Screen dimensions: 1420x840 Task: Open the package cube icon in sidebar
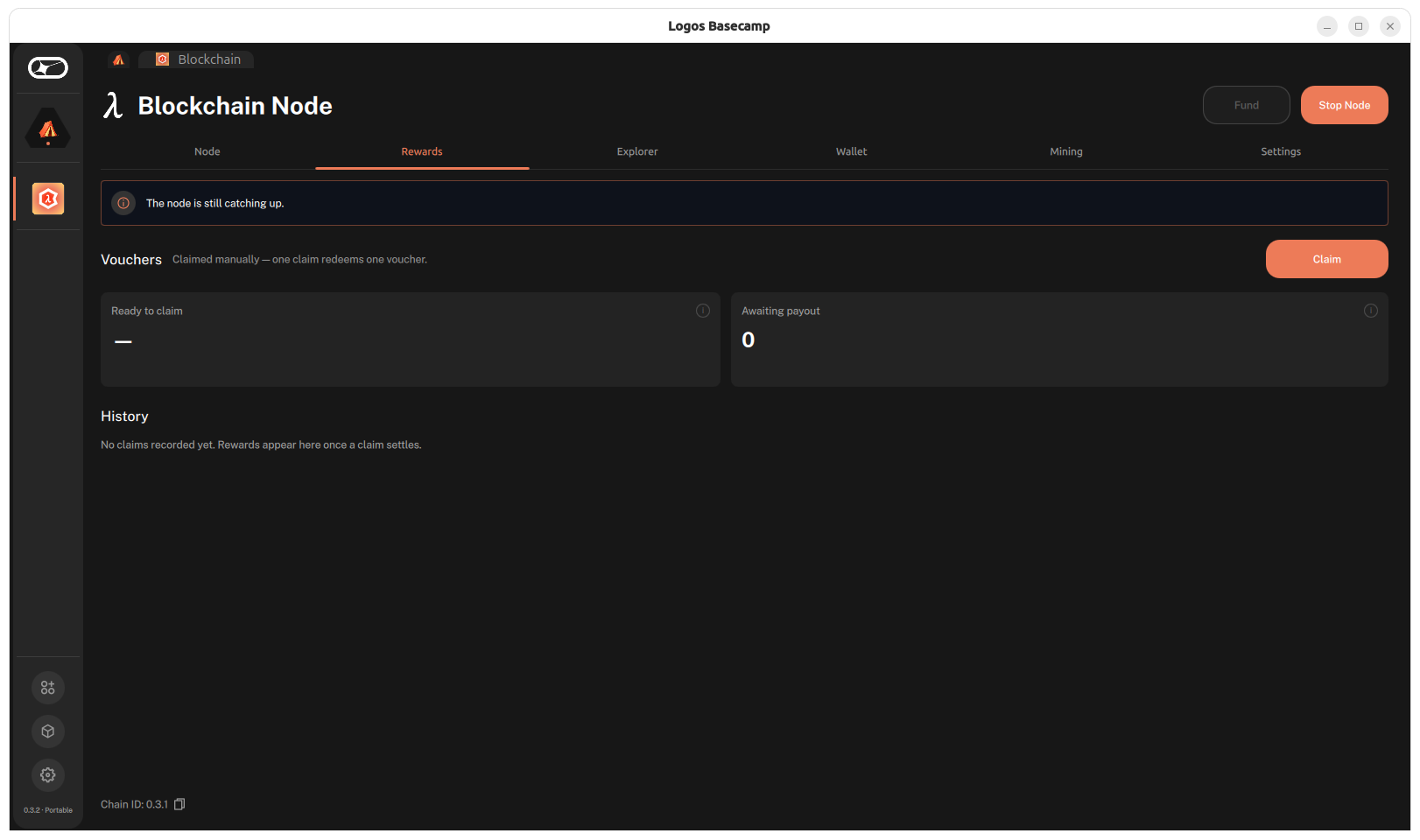48,731
